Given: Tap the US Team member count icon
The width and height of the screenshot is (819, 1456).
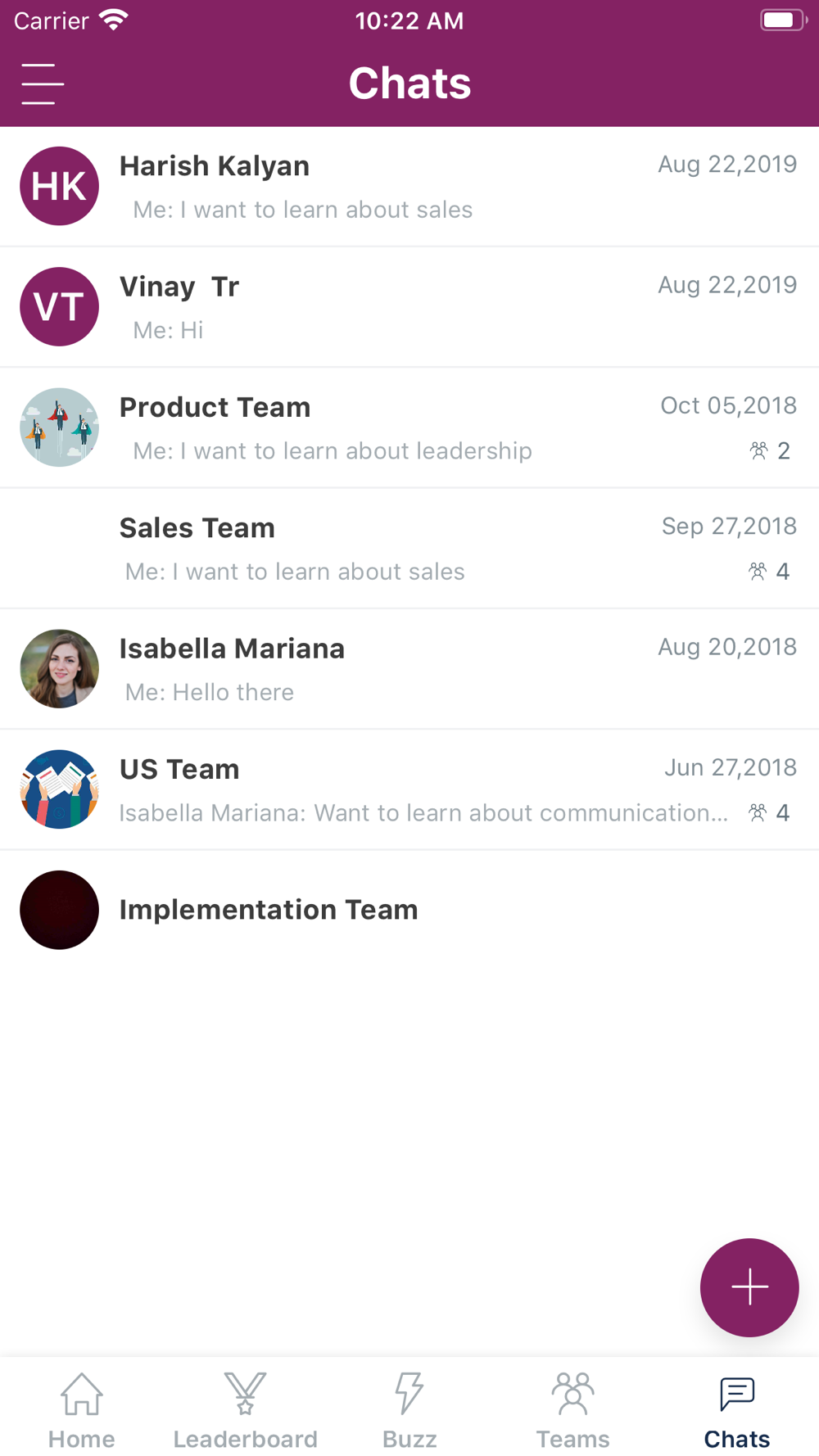Looking at the screenshot, I should click(758, 812).
